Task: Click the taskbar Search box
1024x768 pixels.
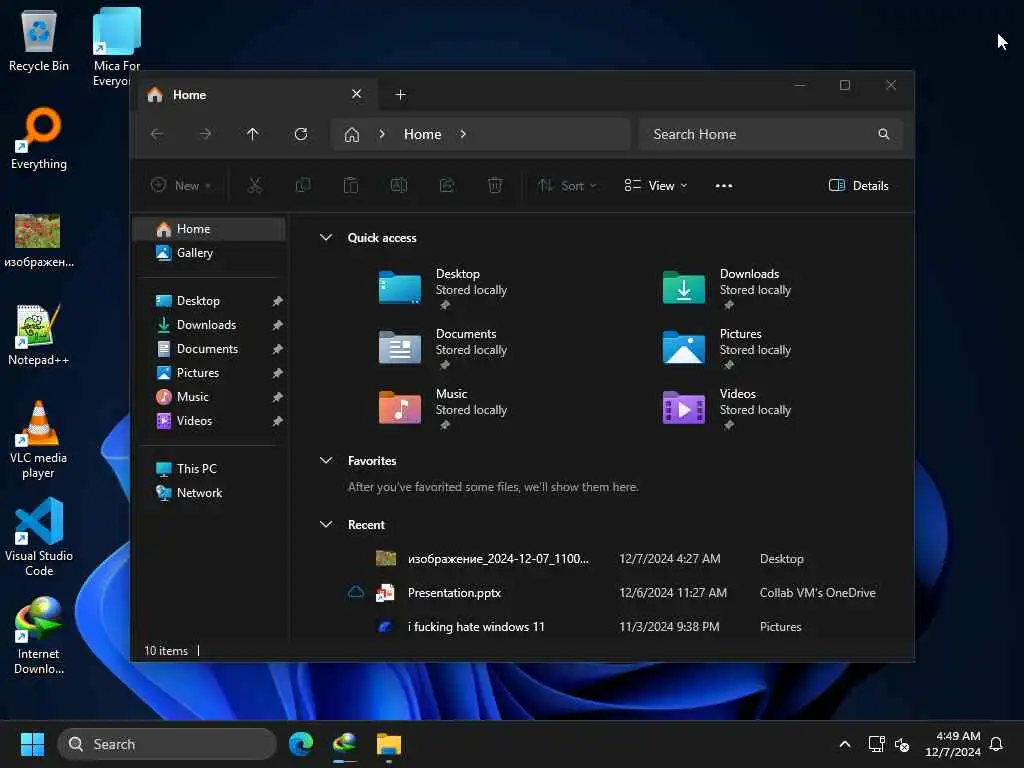Action: point(167,744)
